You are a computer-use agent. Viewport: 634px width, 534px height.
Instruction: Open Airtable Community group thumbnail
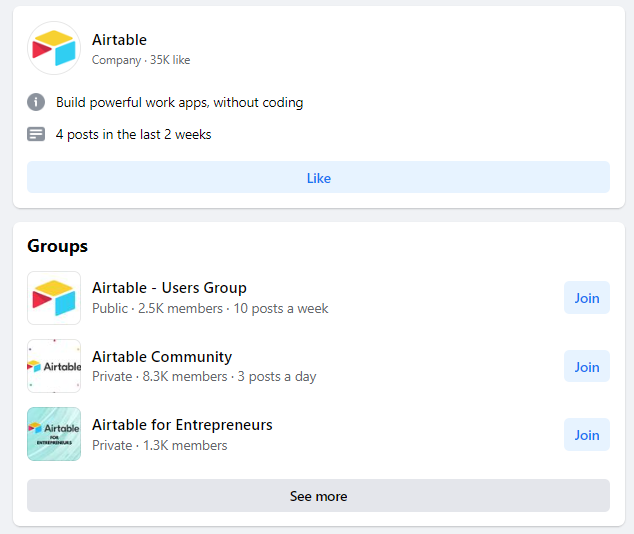click(x=54, y=366)
